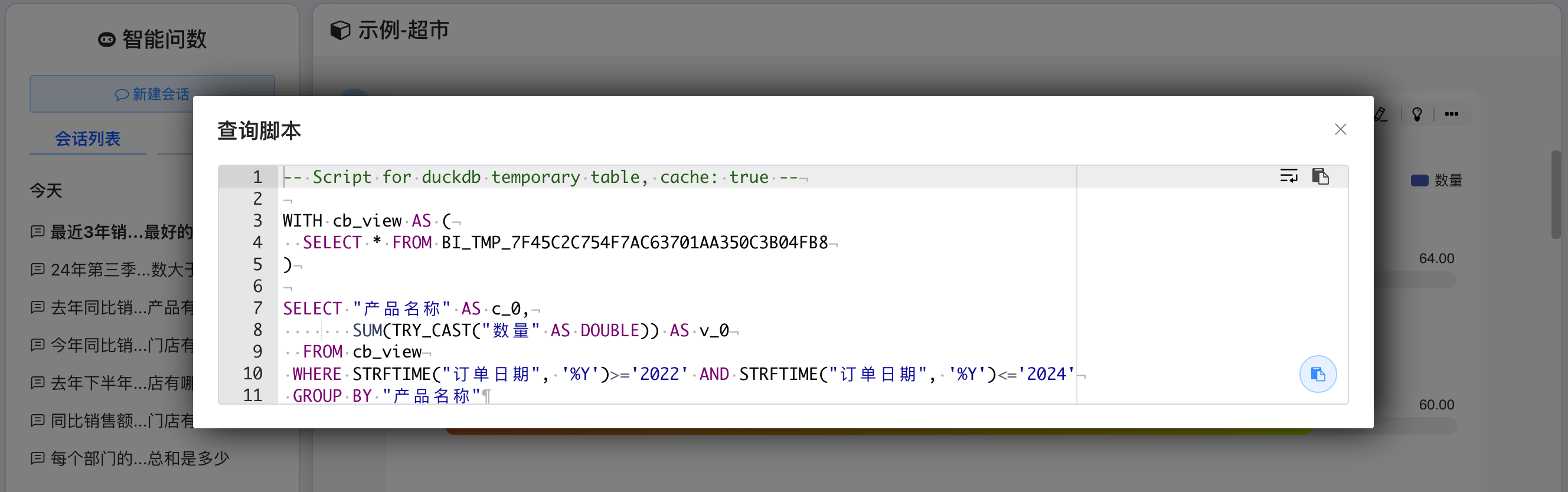The height and width of the screenshot is (492, 1568).
Task: Click the lightbulb icon behind dialog
Action: tap(1417, 114)
